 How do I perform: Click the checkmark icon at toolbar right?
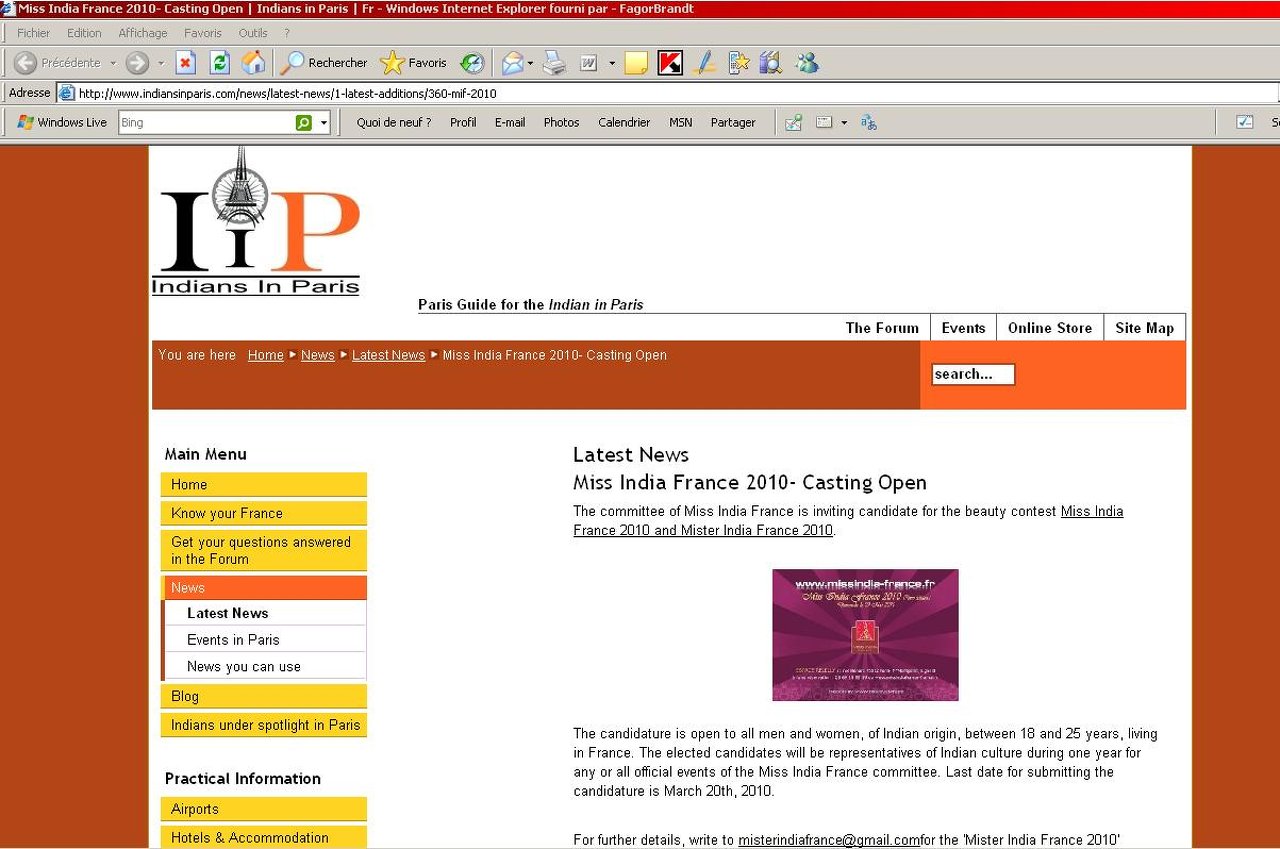[1245, 122]
